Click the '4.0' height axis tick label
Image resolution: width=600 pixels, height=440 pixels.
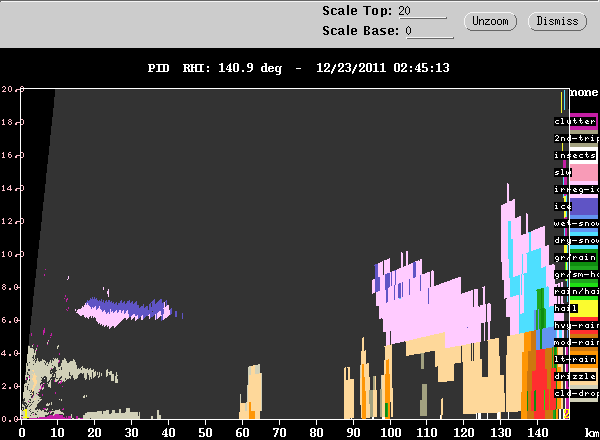(9, 353)
